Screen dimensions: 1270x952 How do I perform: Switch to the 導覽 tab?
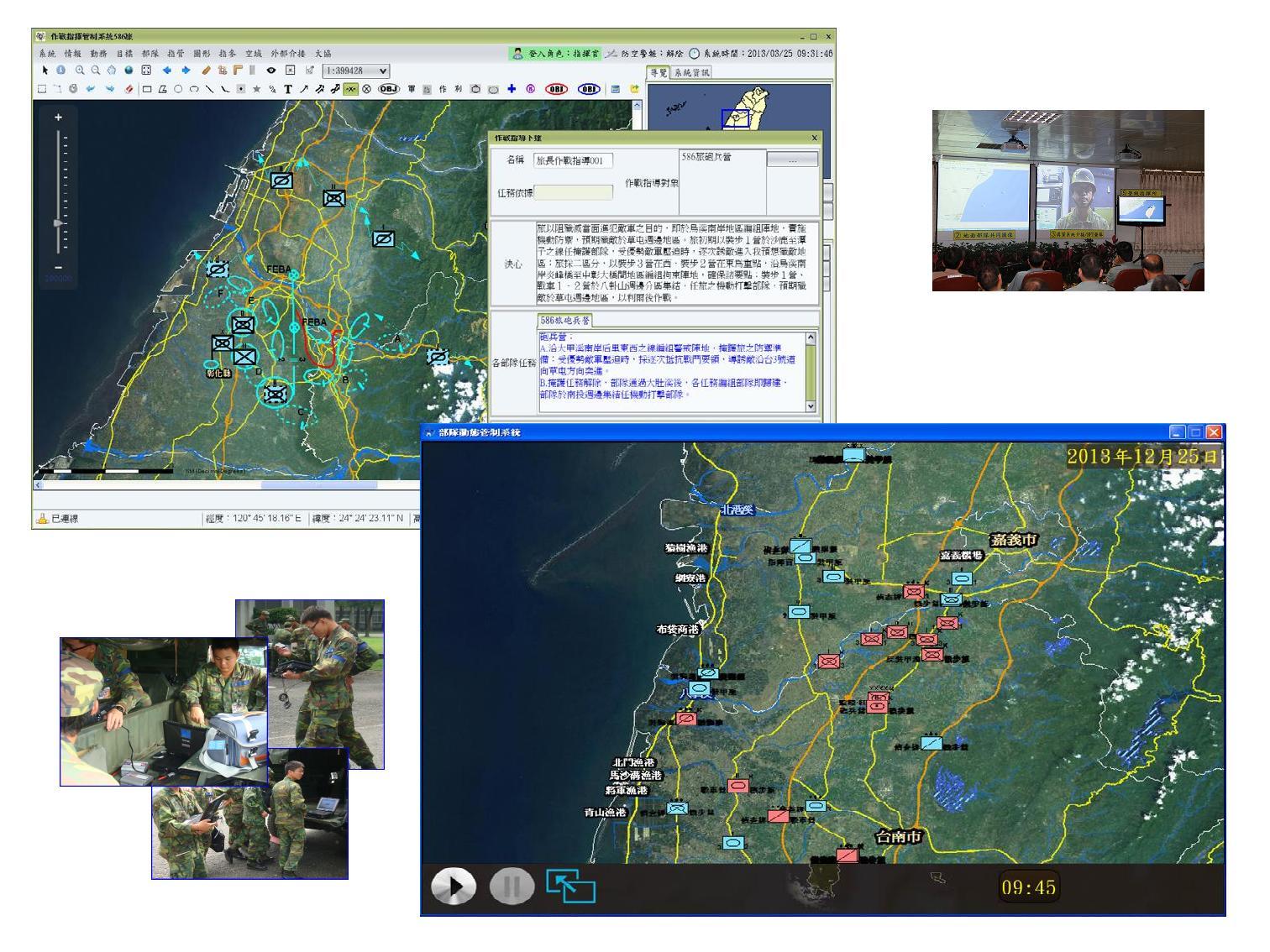tap(659, 72)
